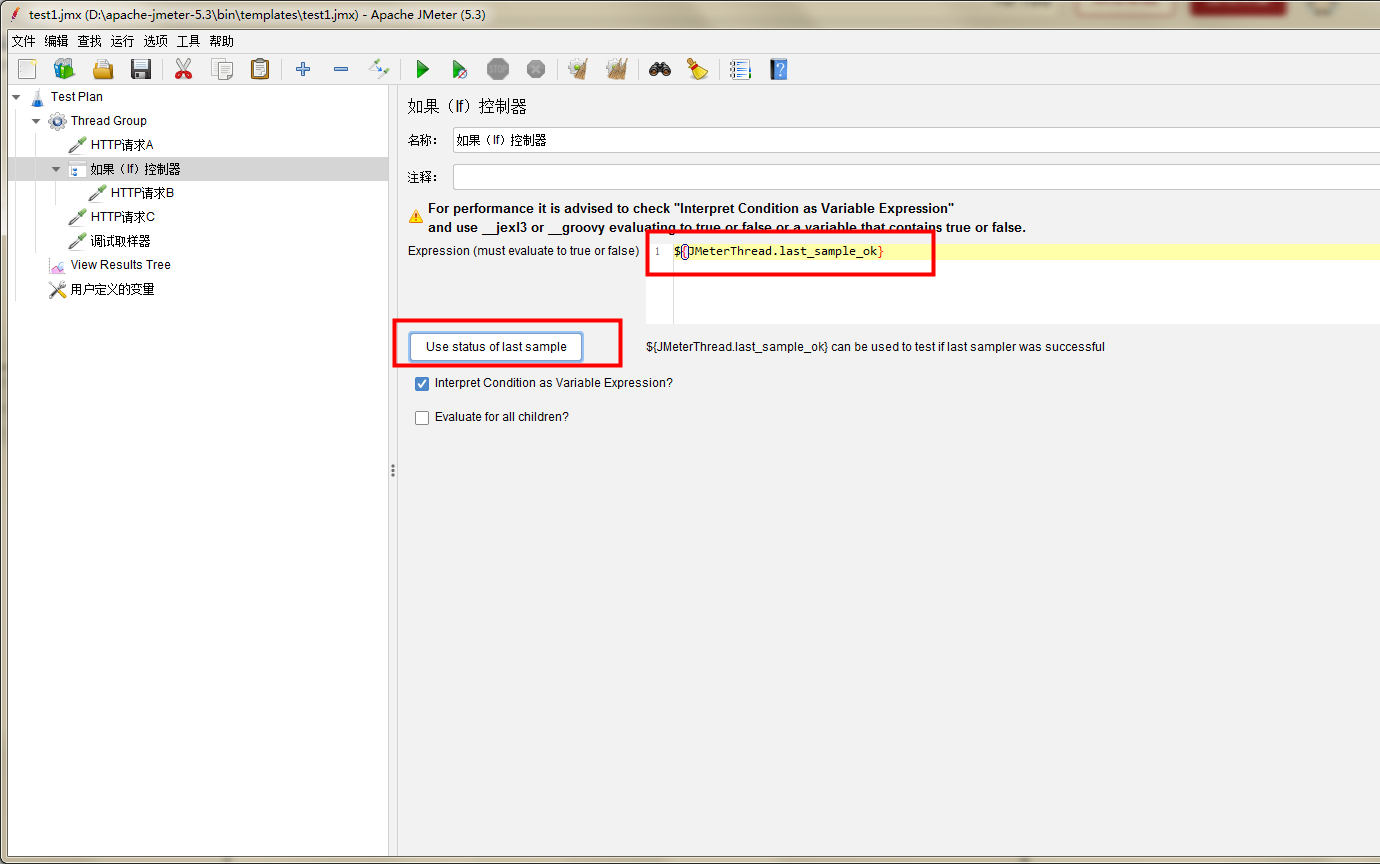The width and height of the screenshot is (1380, 864).
Task: Click the Toggle enable/disable toolbar icon
Action: click(x=379, y=69)
